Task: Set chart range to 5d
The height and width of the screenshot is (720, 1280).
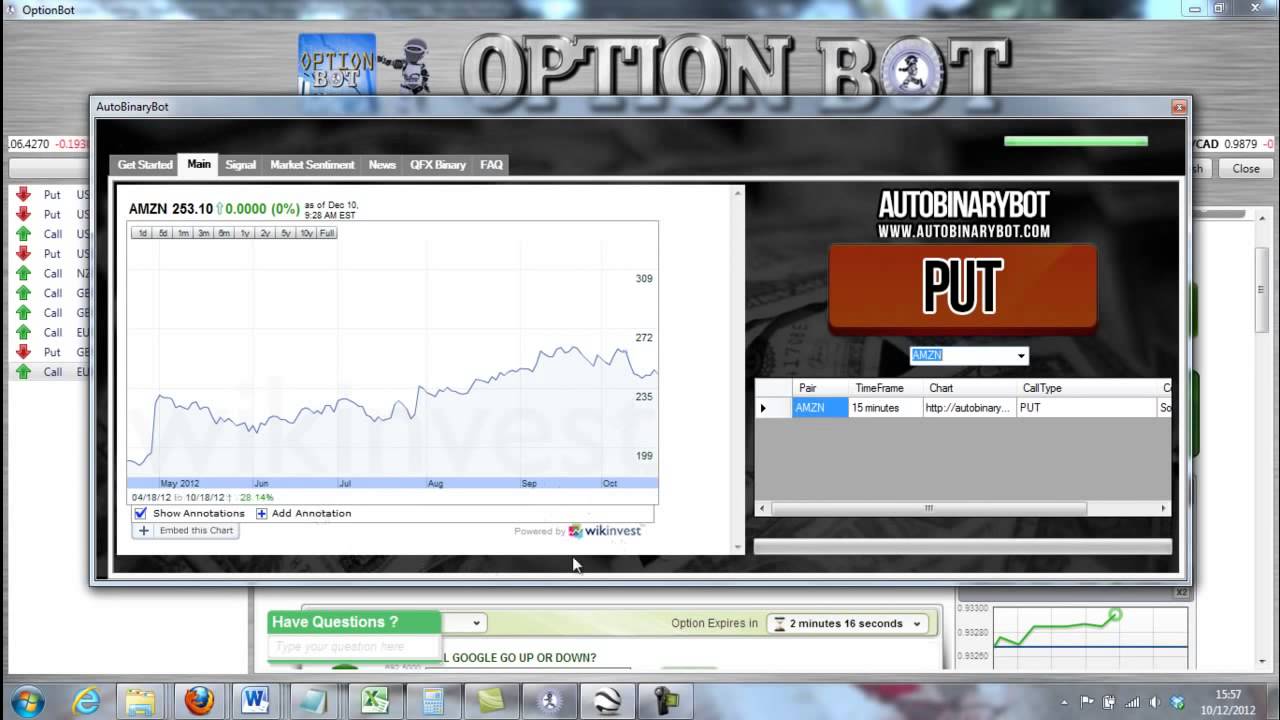Action: coord(163,233)
